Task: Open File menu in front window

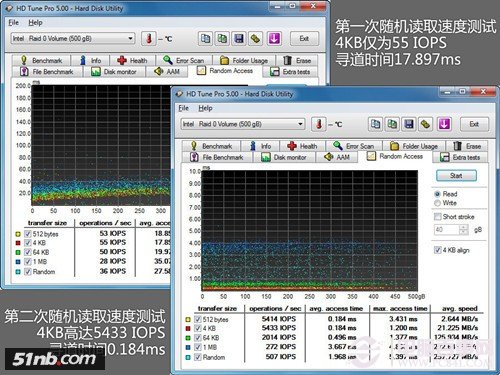Action: tap(184, 108)
